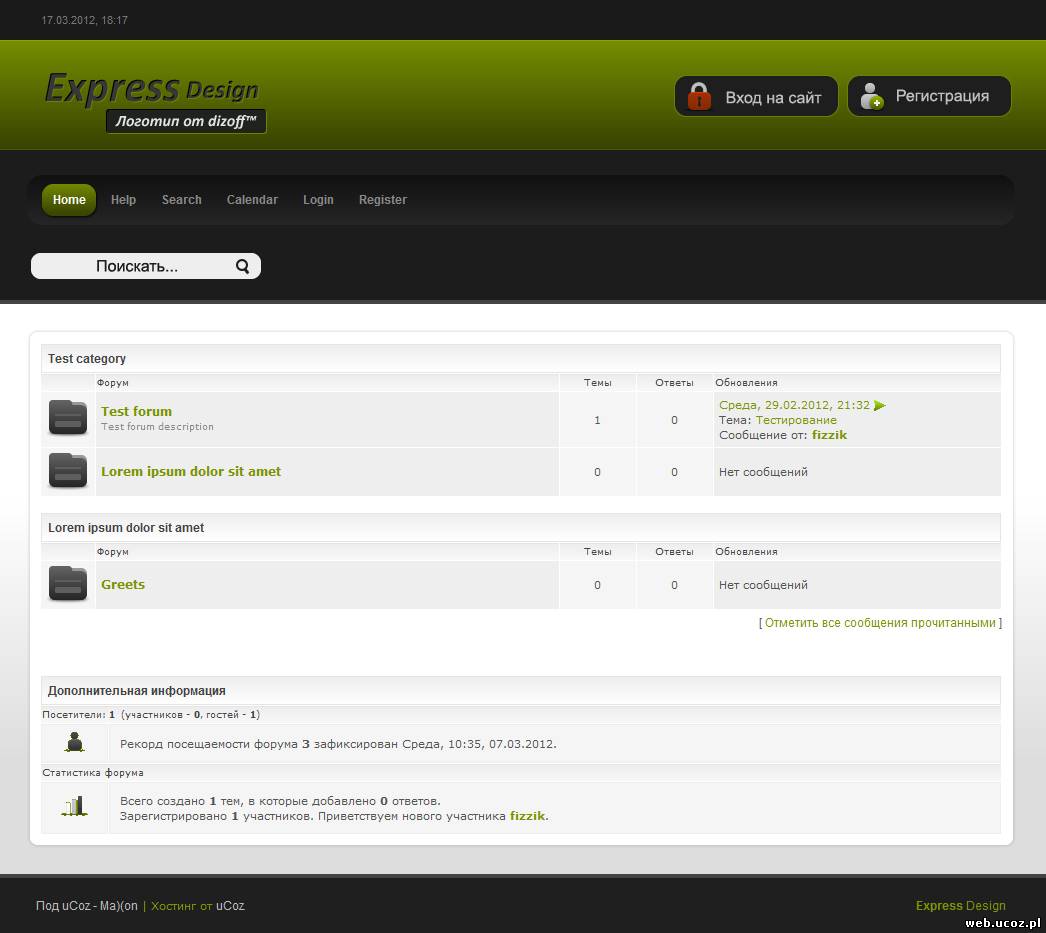The image size is (1046, 933).
Task: Click green arrow after last post date
Action: coord(880,405)
